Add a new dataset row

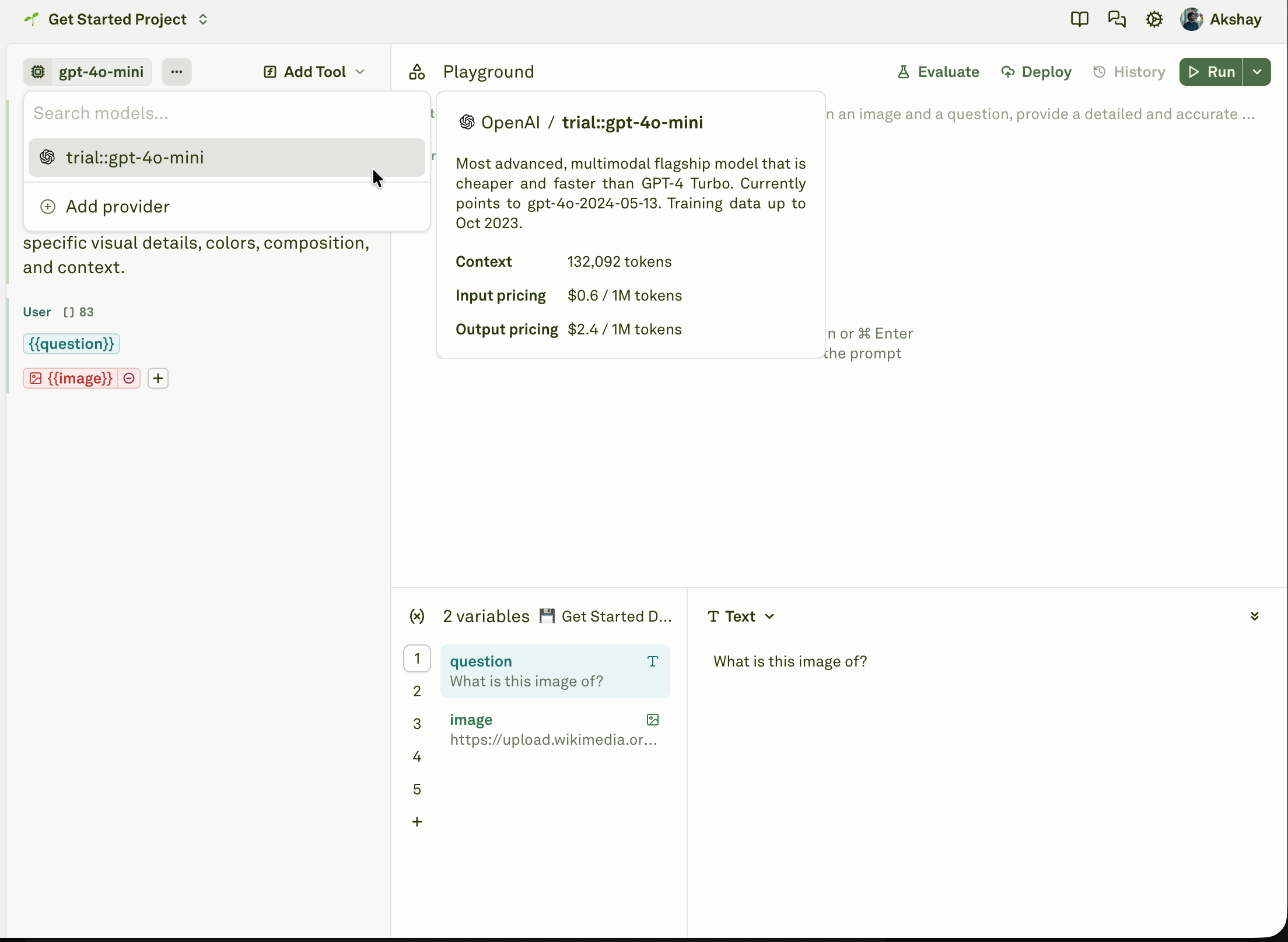point(417,822)
